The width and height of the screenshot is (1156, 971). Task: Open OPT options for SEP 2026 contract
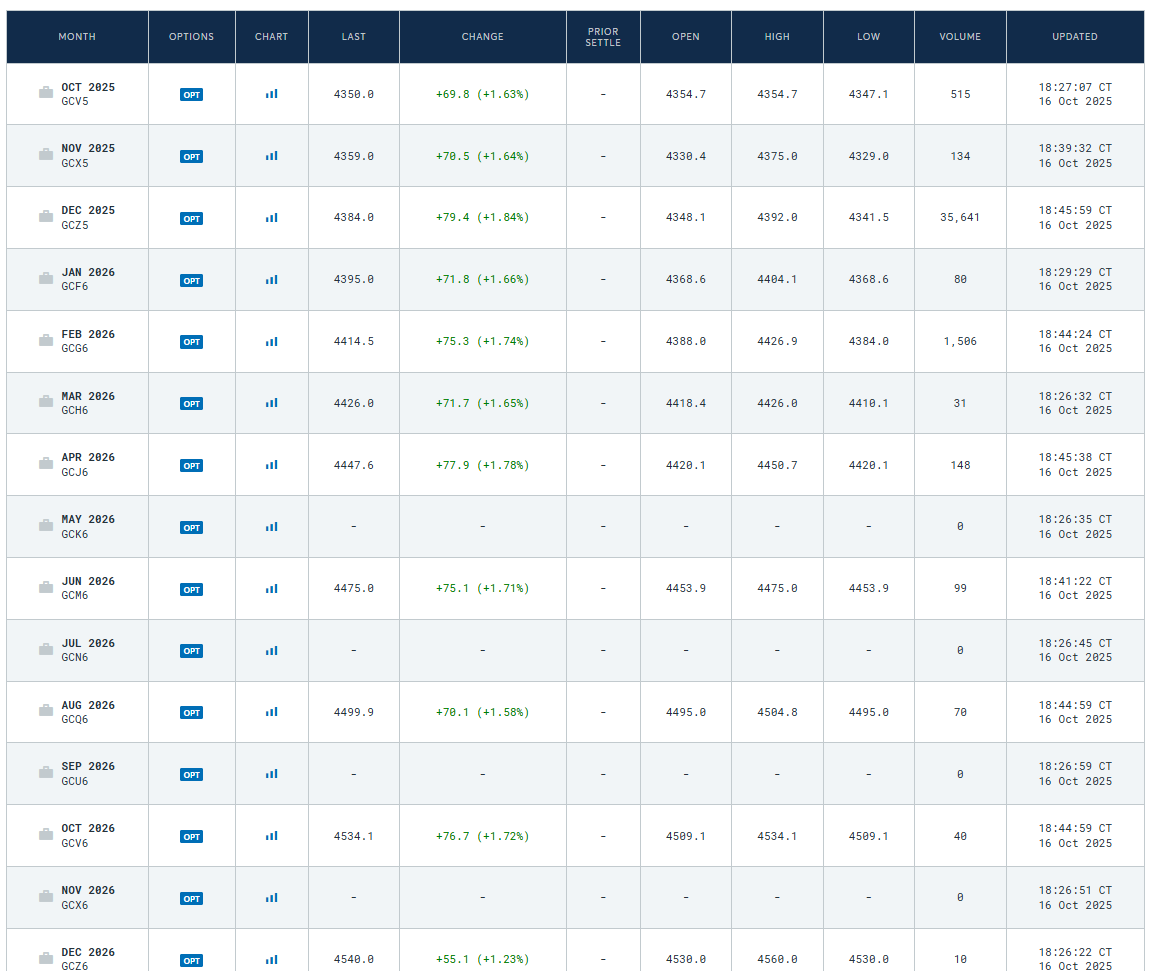tap(192, 775)
